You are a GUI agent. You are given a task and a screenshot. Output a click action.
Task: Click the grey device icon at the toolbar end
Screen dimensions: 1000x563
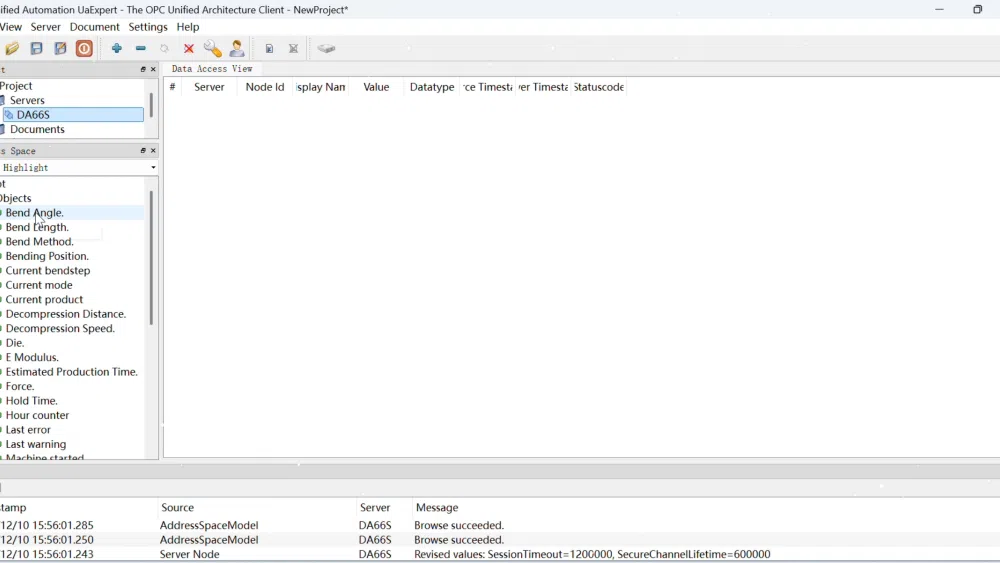tap(326, 48)
